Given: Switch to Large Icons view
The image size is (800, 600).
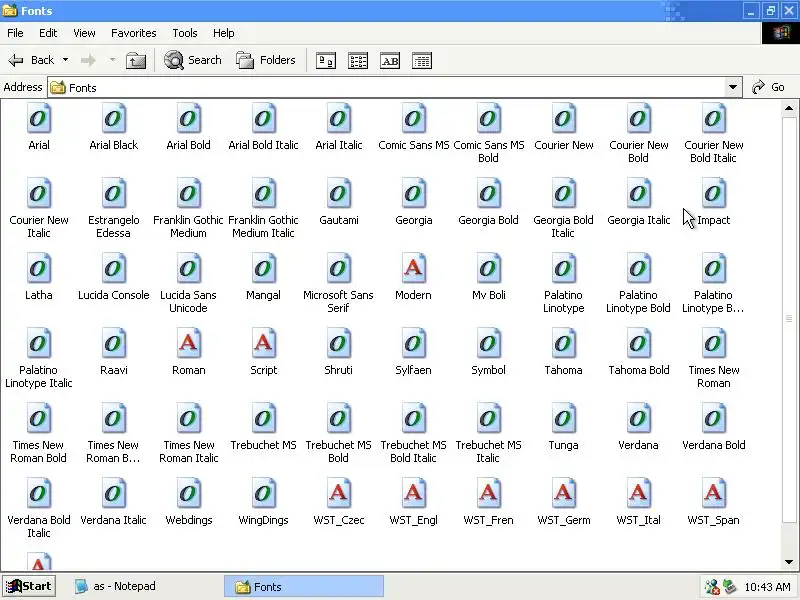Looking at the screenshot, I should coord(326,61).
